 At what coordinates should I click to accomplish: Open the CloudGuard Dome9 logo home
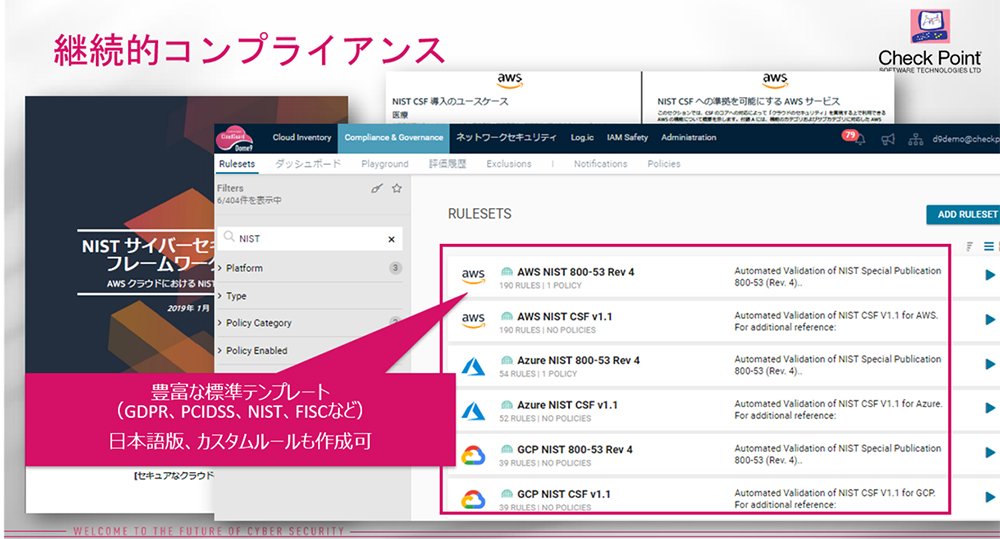point(234,138)
